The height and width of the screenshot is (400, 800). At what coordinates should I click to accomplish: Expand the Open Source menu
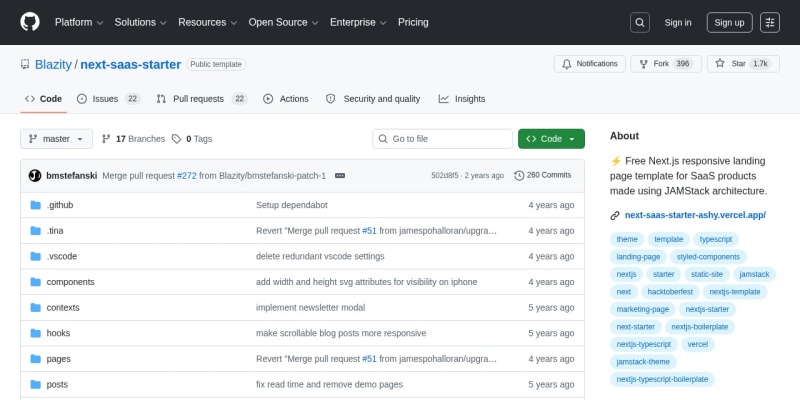pos(284,22)
